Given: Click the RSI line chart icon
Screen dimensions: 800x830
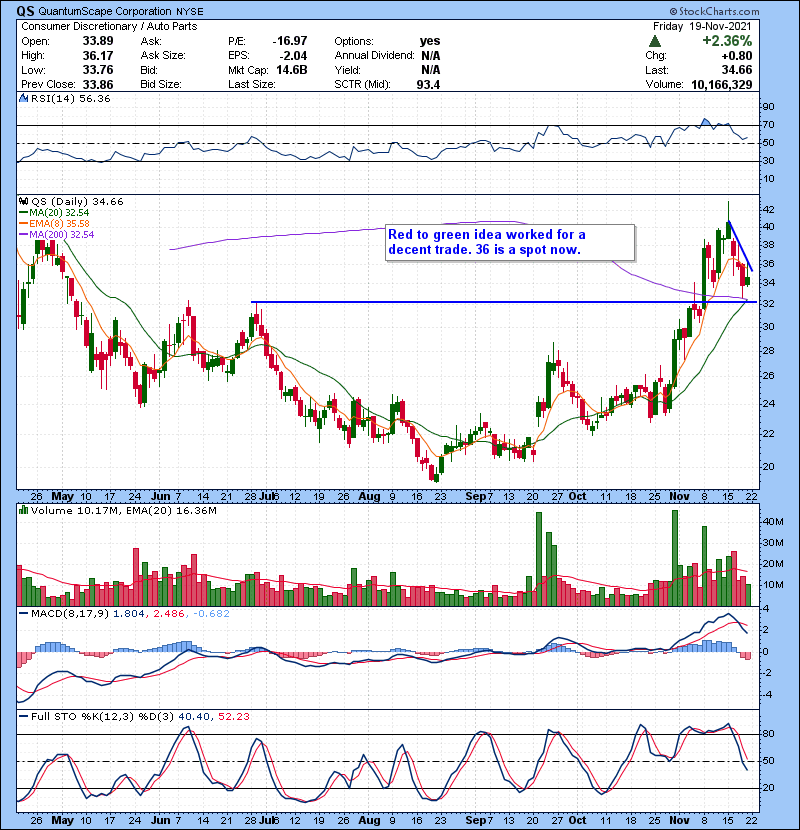Looking at the screenshot, I should [23, 98].
